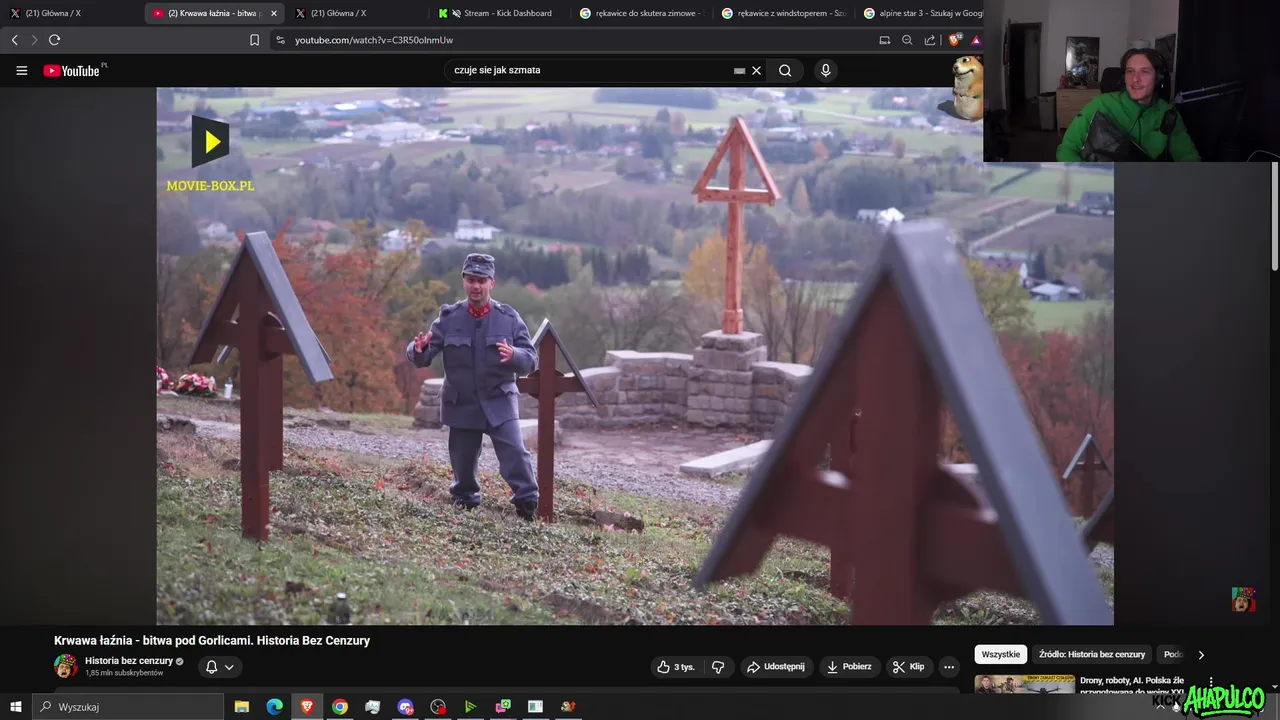Run the search with the magnifier button
This screenshot has width=1280, height=720.
(785, 70)
